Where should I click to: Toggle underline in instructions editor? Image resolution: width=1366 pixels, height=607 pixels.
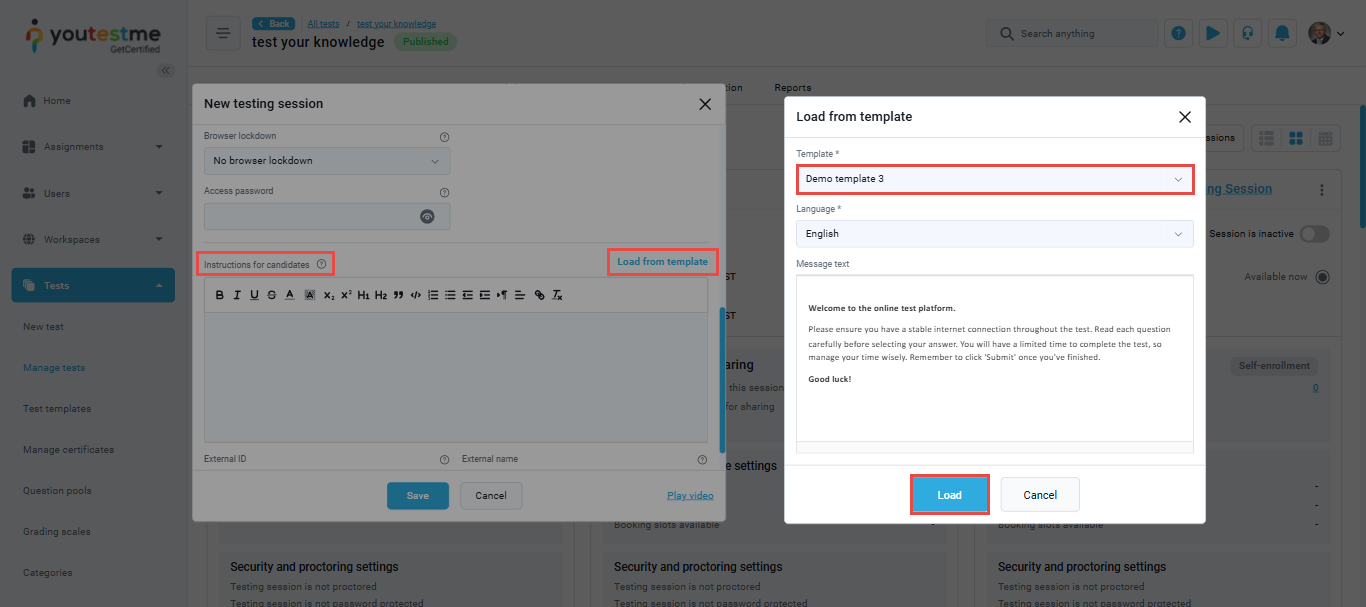tap(254, 295)
